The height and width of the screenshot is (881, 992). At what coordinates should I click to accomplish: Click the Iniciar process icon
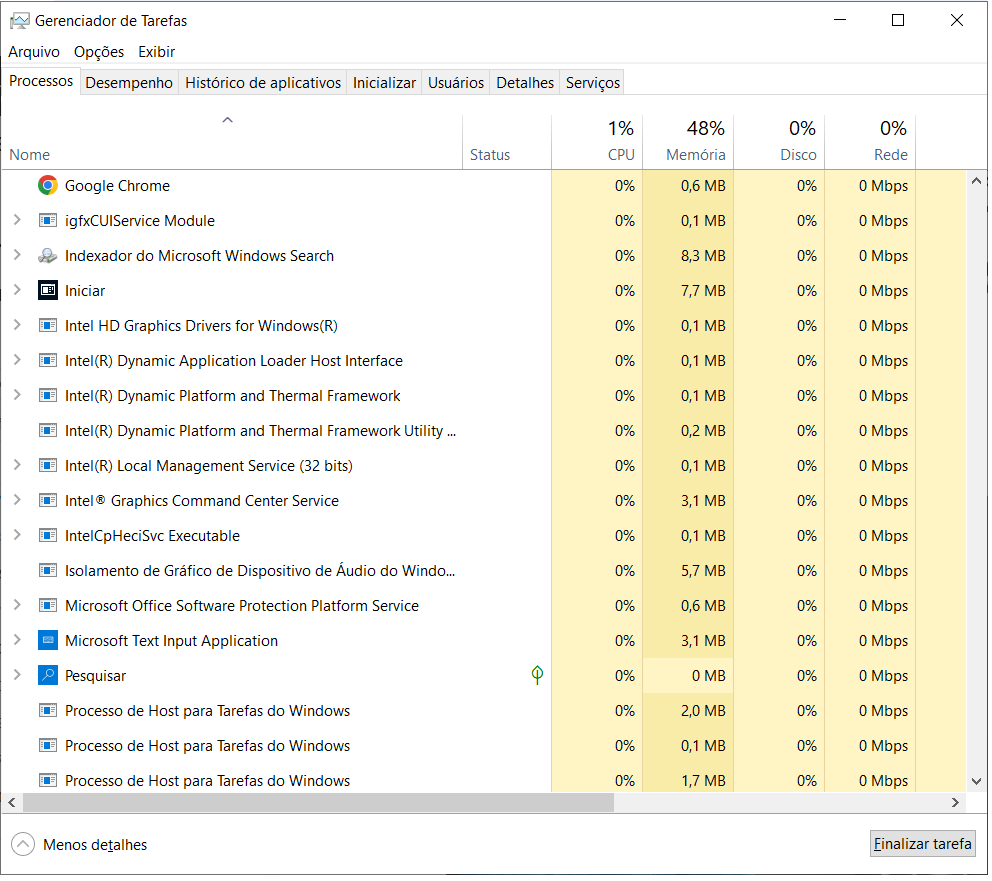tap(47, 291)
